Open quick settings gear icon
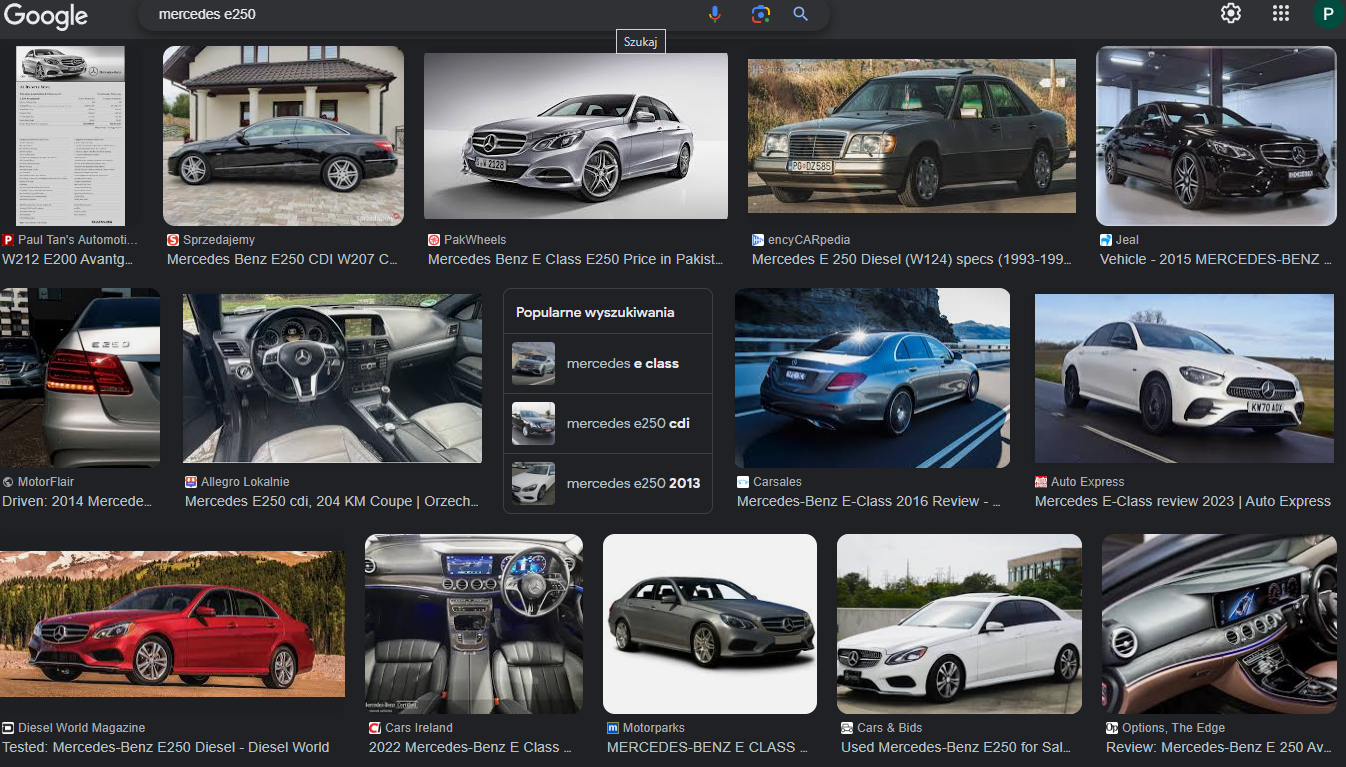The image size is (1346, 767). pos(1231,13)
